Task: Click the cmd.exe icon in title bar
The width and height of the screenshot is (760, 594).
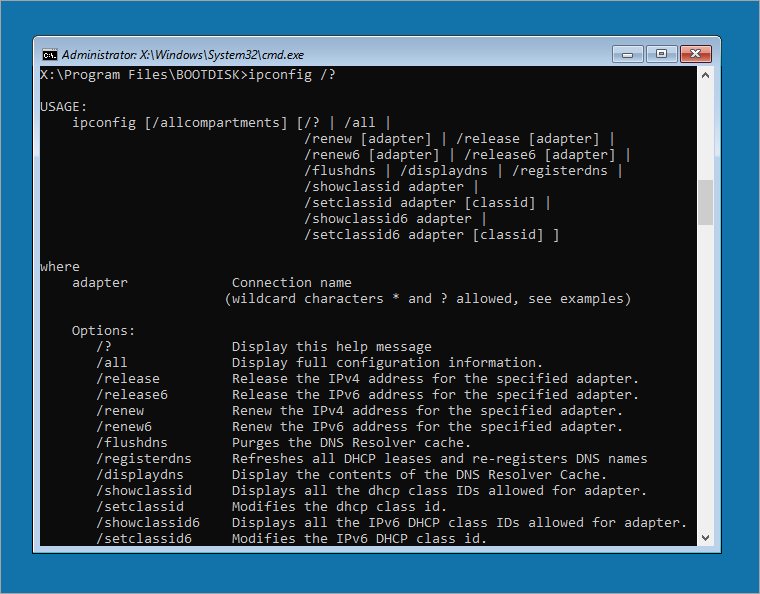Action: 49,55
